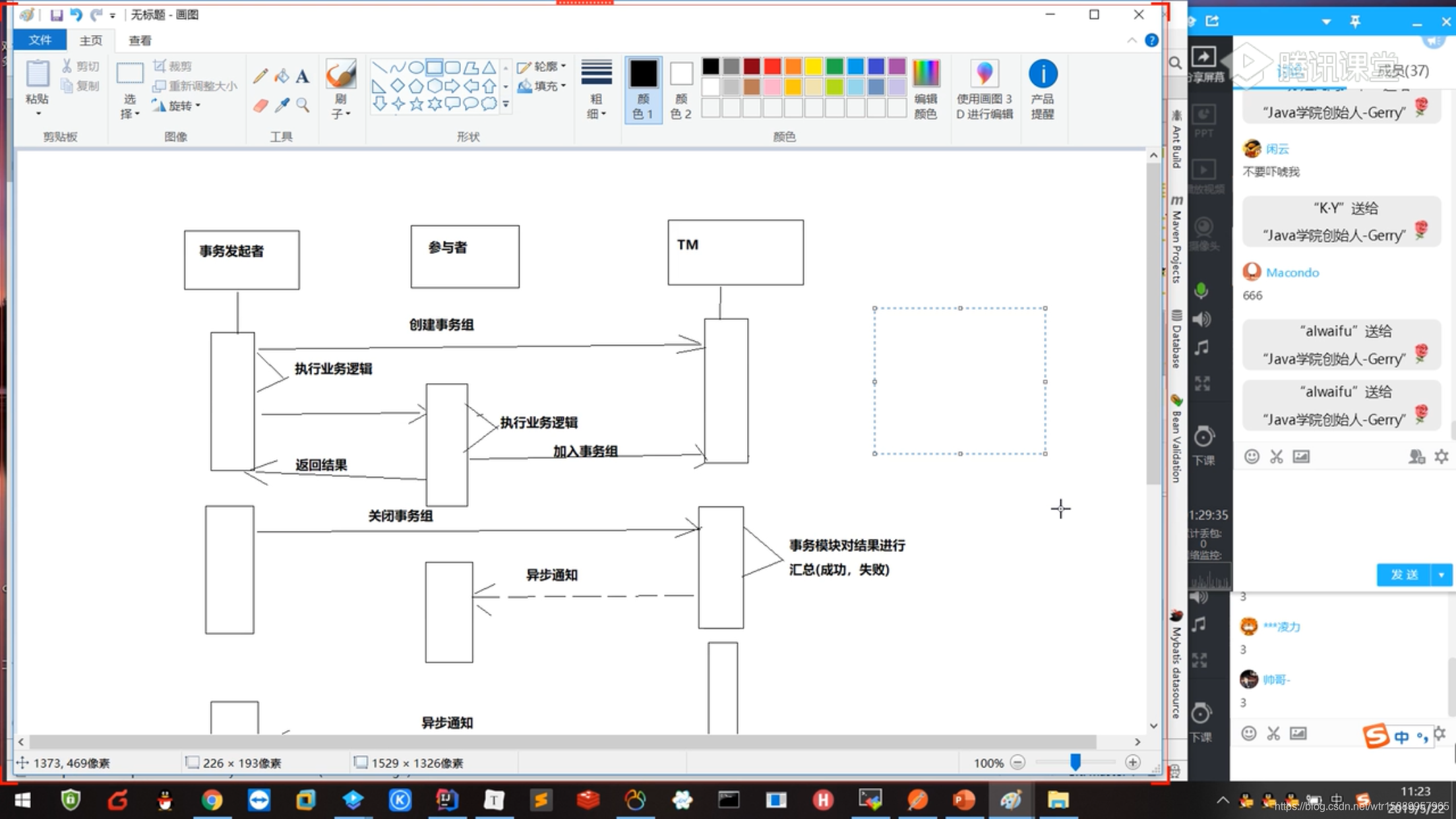Click the 裁剪 (Crop) button

(x=173, y=66)
